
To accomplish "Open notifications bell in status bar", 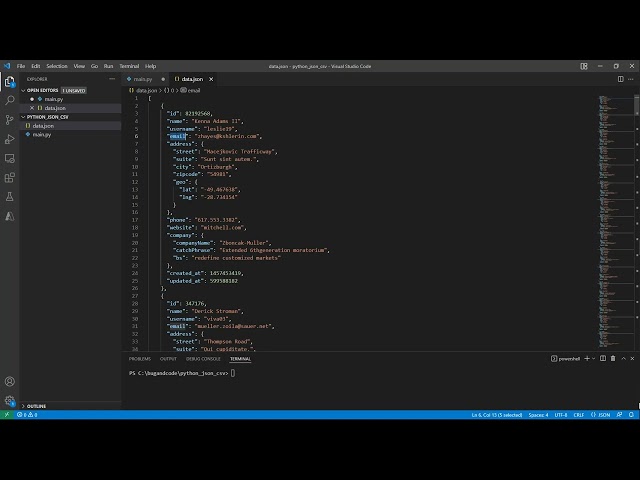I will pos(631,415).
